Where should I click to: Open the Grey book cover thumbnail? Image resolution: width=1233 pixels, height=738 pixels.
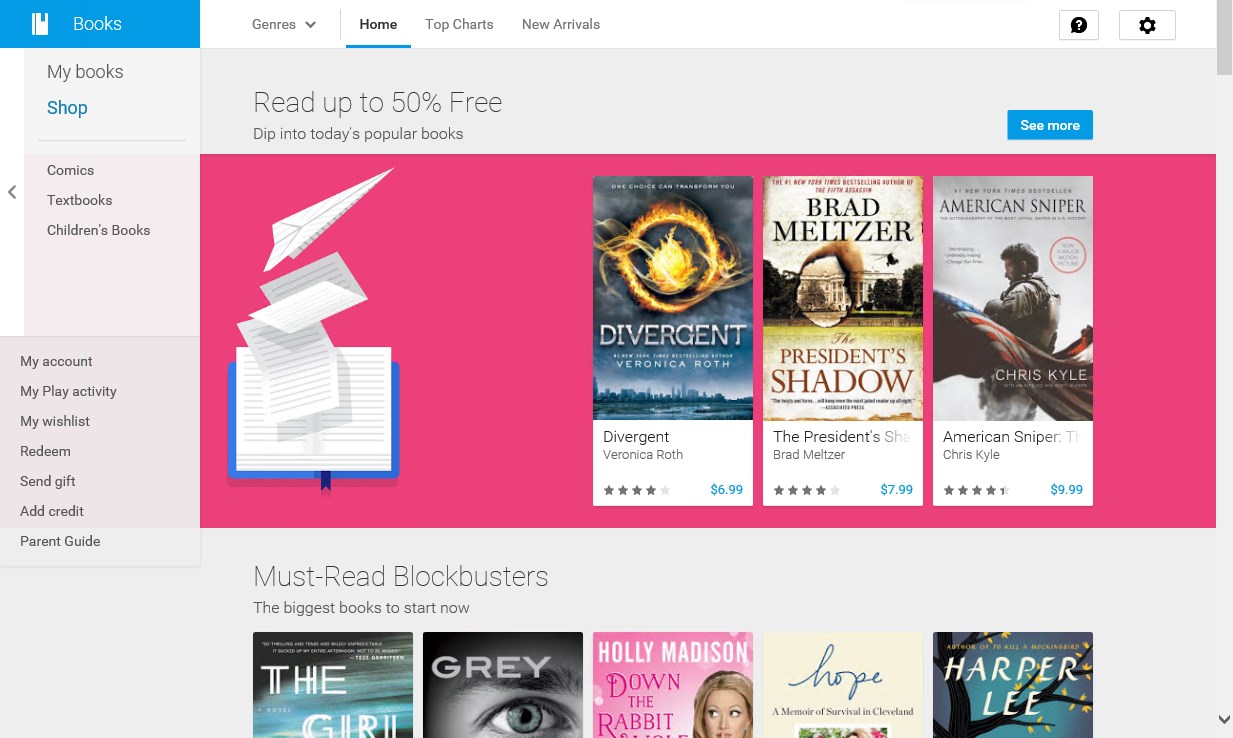pos(503,685)
